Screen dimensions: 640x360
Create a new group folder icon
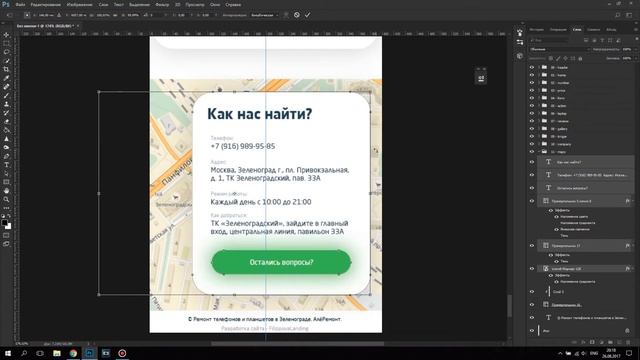point(611,342)
